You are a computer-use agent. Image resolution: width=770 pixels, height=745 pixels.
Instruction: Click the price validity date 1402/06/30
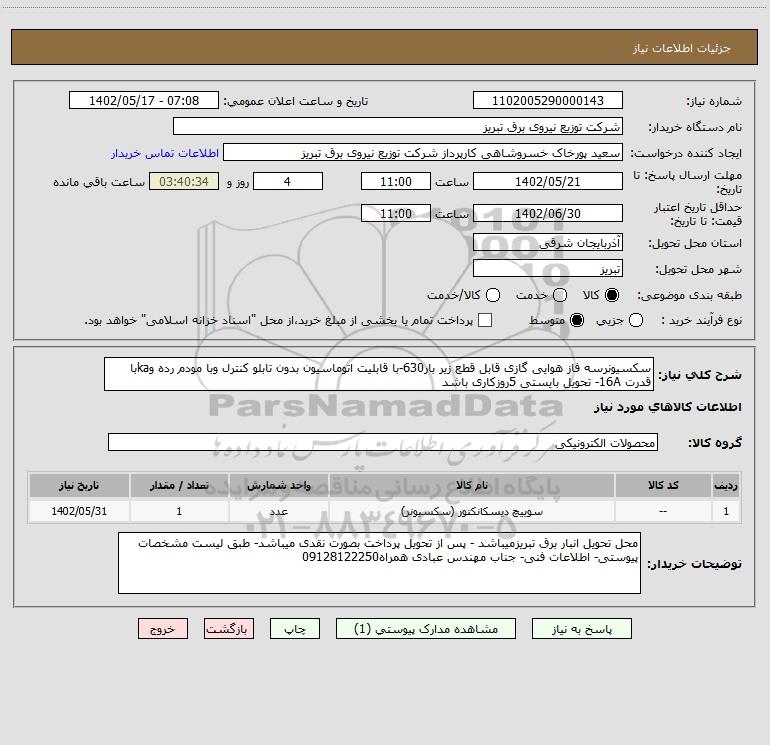click(x=548, y=213)
